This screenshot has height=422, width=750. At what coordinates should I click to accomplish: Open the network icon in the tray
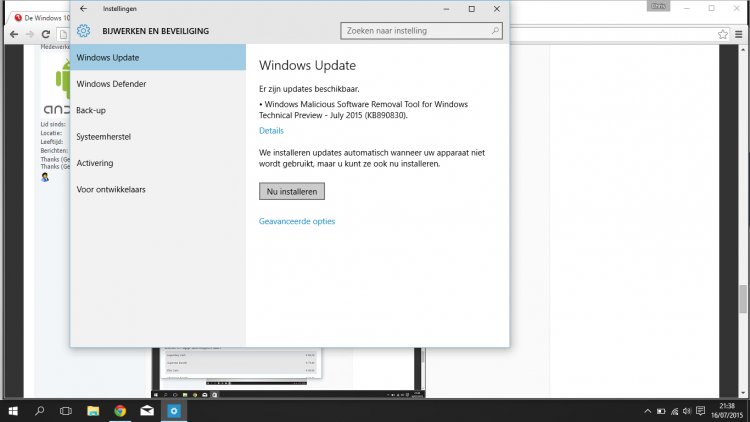coord(674,411)
